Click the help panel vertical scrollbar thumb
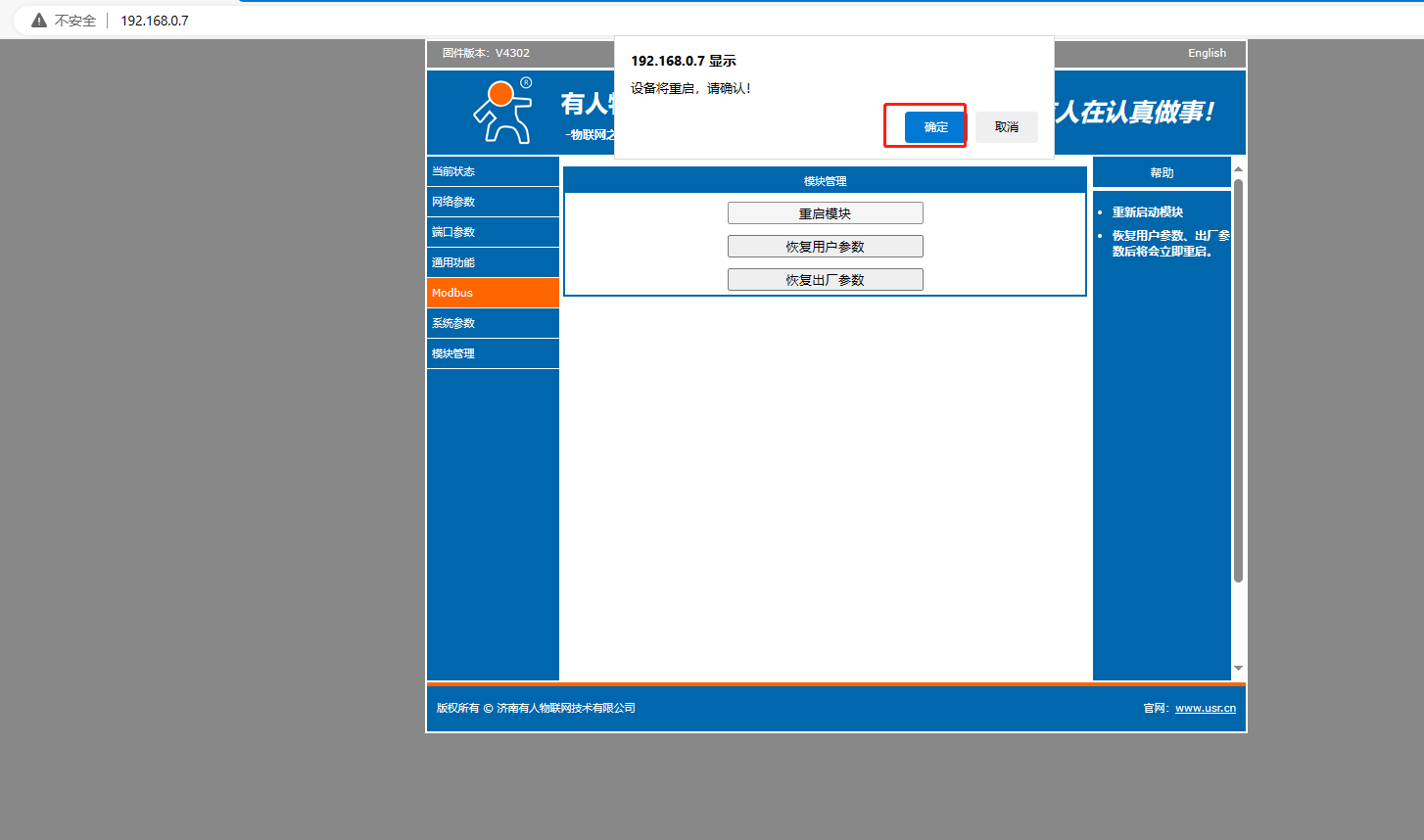Viewport: 1424px width, 840px height. pyautogui.click(x=1238, y=380)
